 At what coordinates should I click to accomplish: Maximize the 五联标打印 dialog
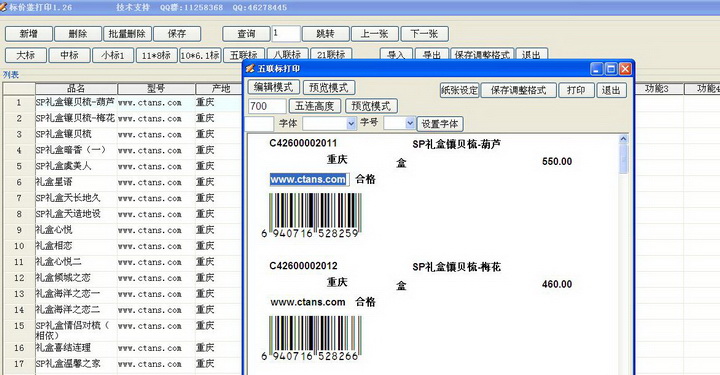611,69
